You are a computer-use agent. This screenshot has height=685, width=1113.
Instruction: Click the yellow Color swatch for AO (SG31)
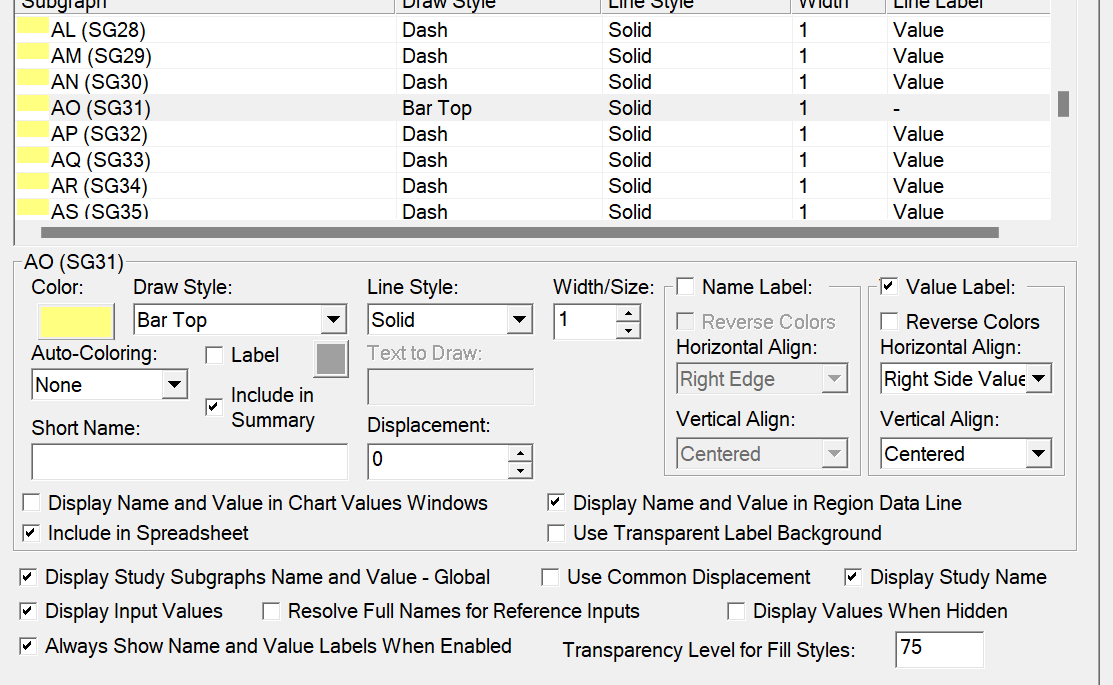(x=75, y=321)
